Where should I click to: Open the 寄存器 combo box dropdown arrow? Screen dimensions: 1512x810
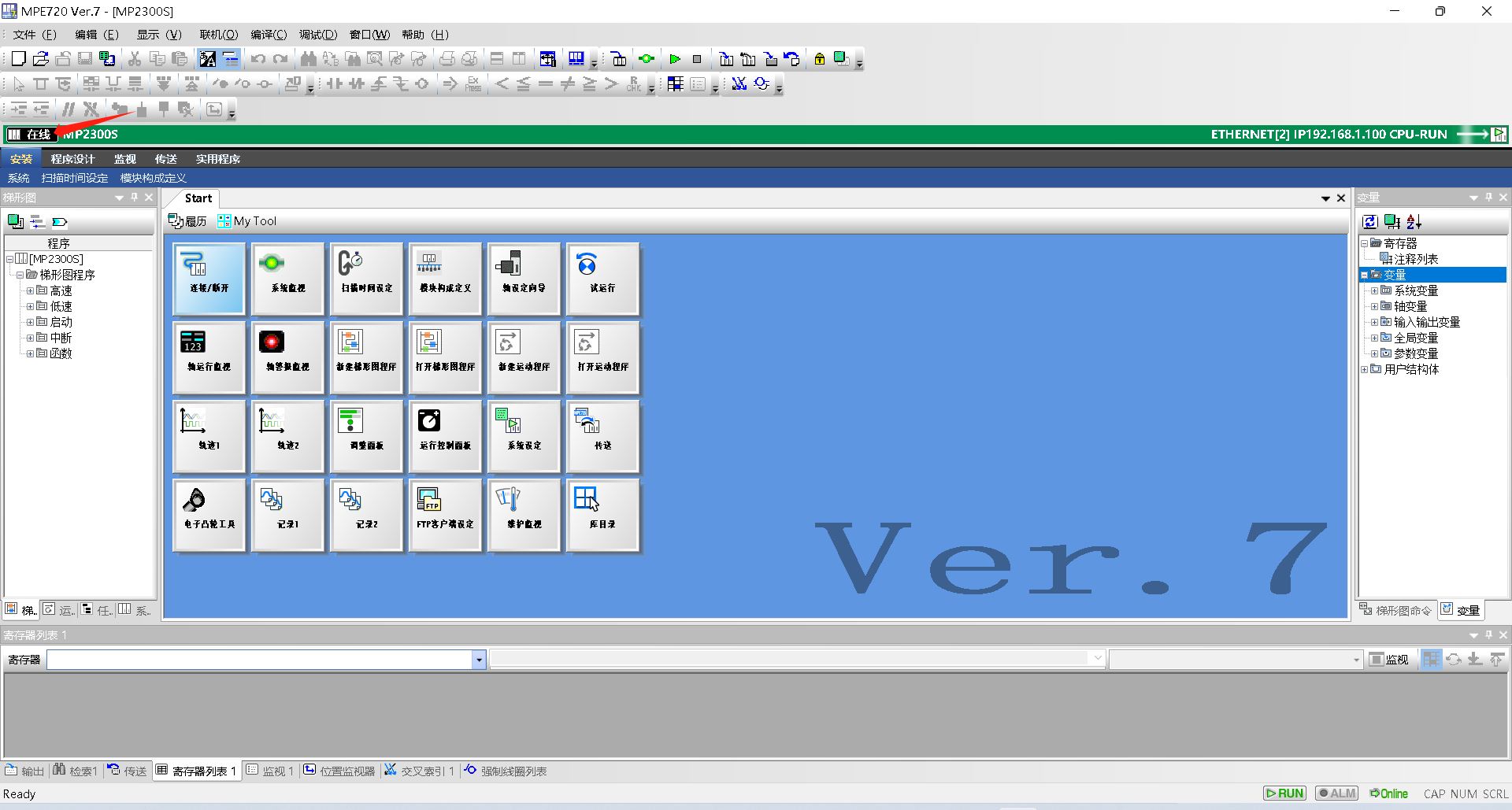479,660
